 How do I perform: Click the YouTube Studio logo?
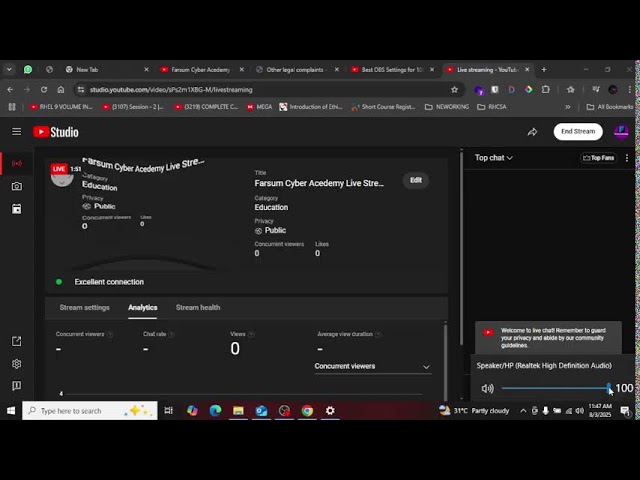coord(56,132)
